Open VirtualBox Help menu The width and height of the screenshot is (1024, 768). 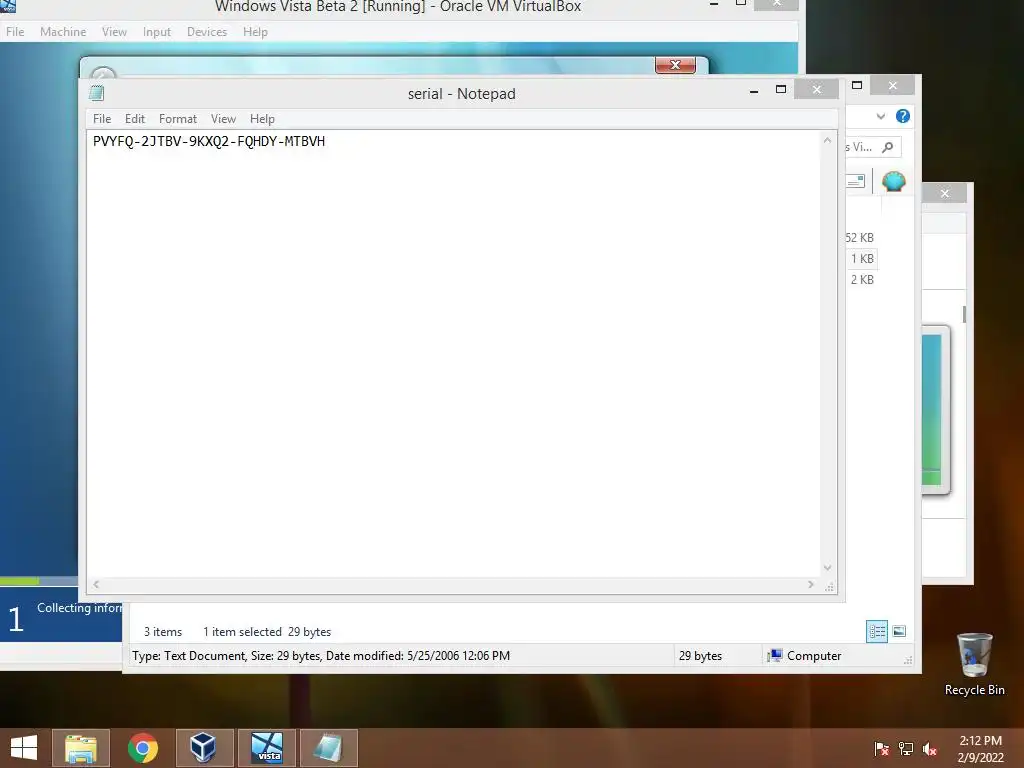pos(255,31)
